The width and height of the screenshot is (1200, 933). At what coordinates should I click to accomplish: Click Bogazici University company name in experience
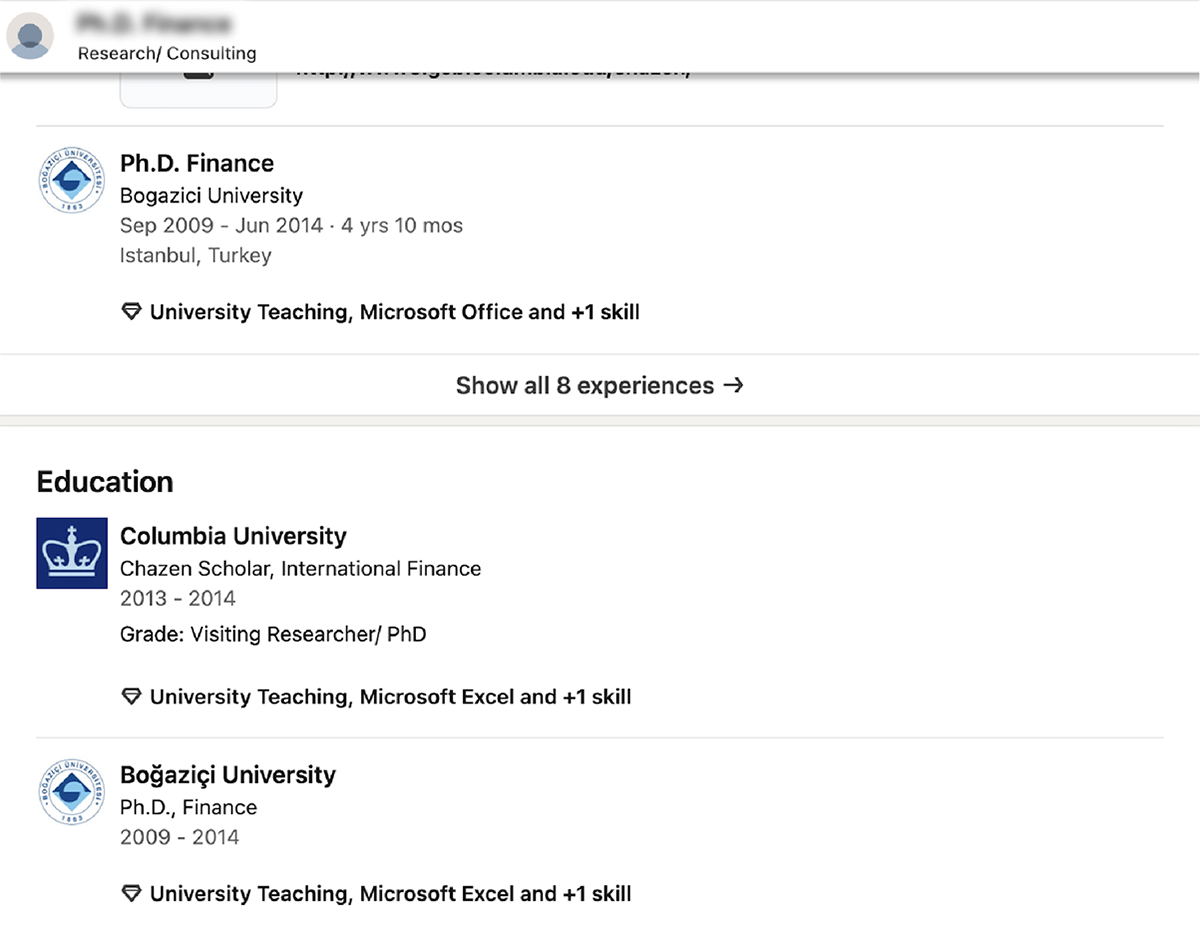coord(211,196)
